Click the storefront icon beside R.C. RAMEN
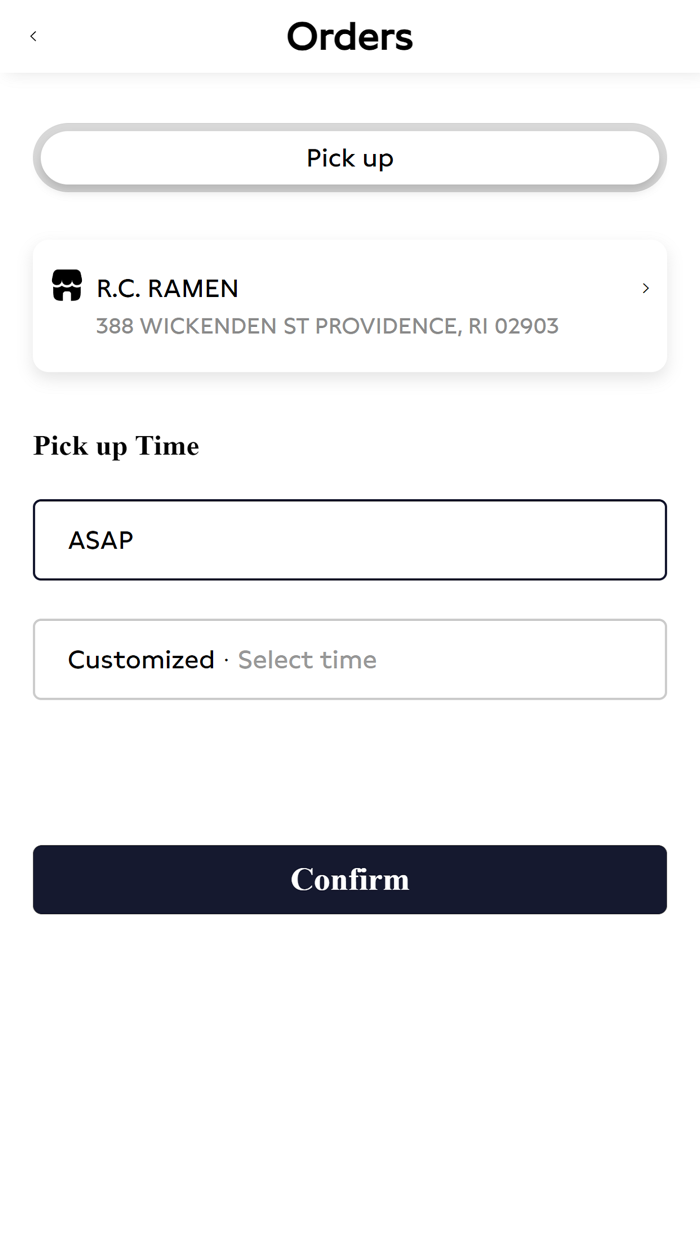 coord(66,286)
